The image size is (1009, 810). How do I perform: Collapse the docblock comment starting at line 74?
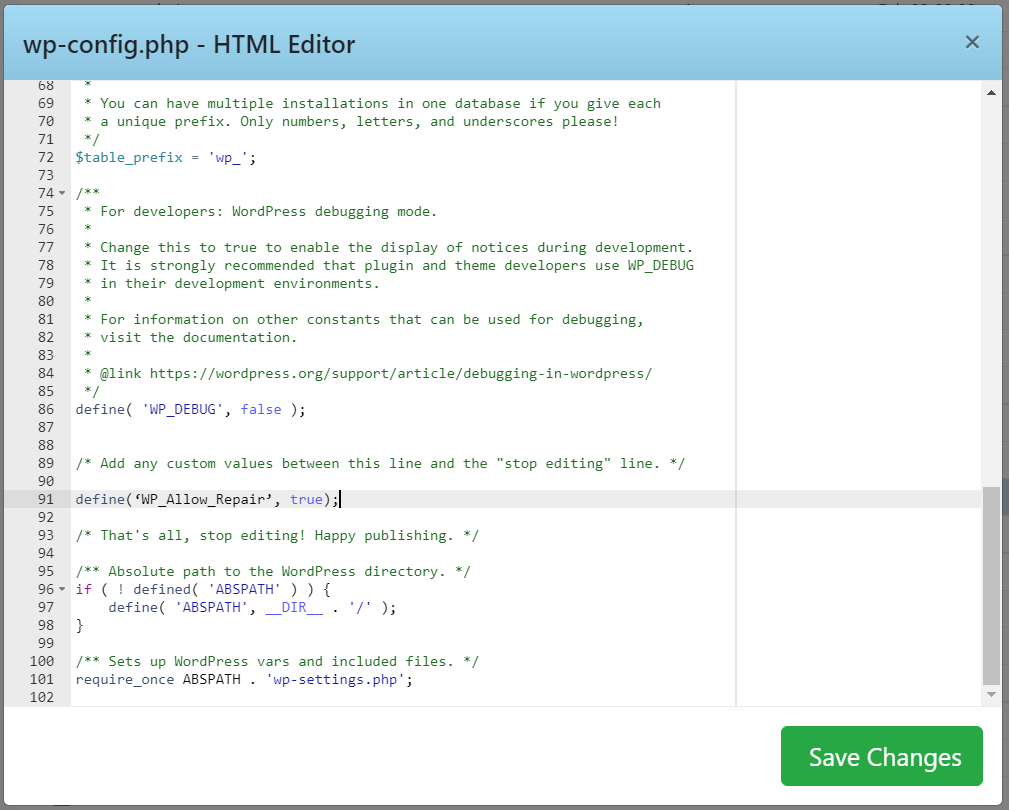[60, 193]
